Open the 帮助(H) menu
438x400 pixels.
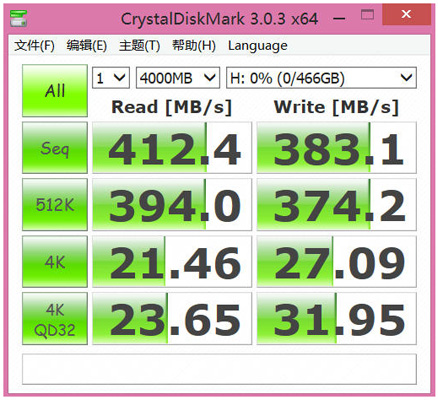tap(194, 46)
